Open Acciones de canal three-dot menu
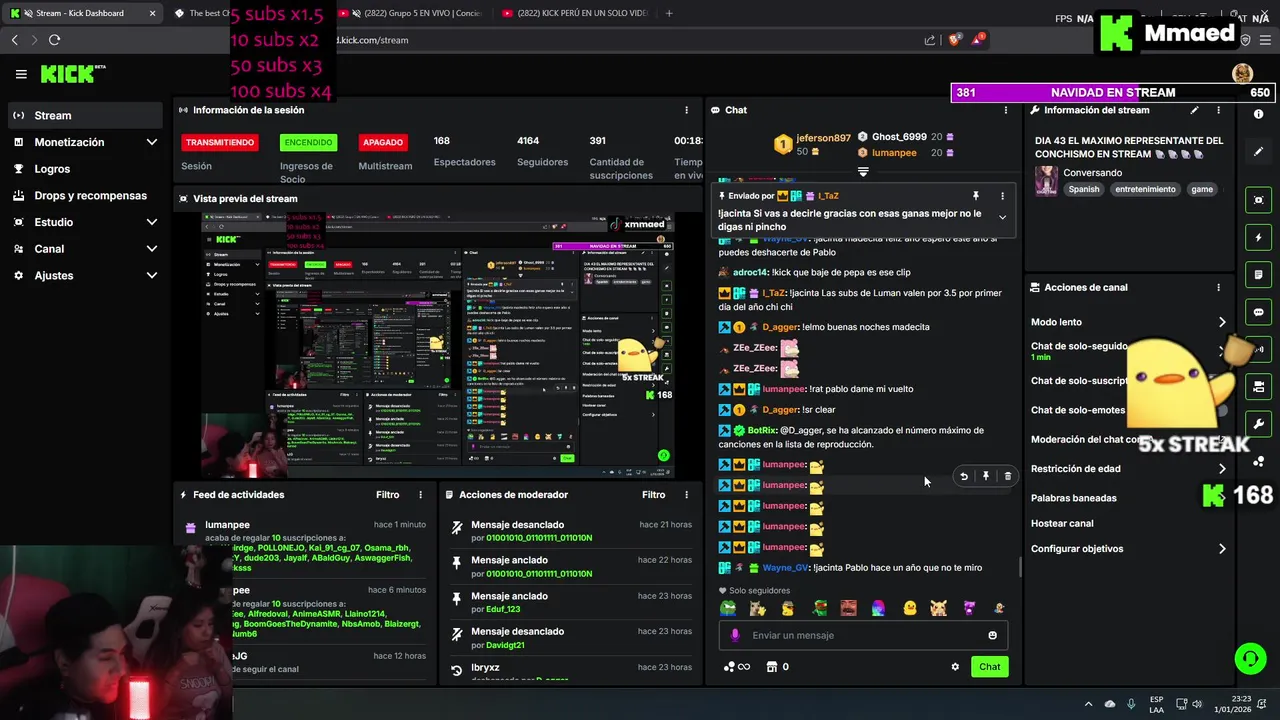Viewport: 1280px width, 720px height. coord(1218,287)
